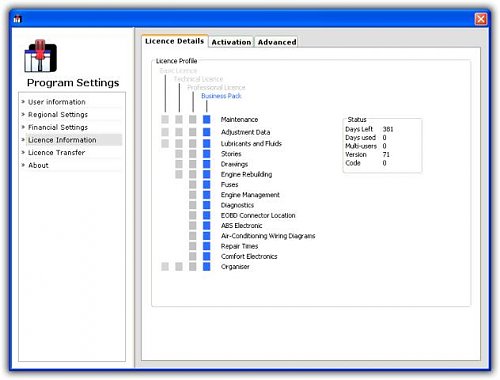Screen dimensions: 500x380
Task: Click the Stories label
Action: (231, 154)
